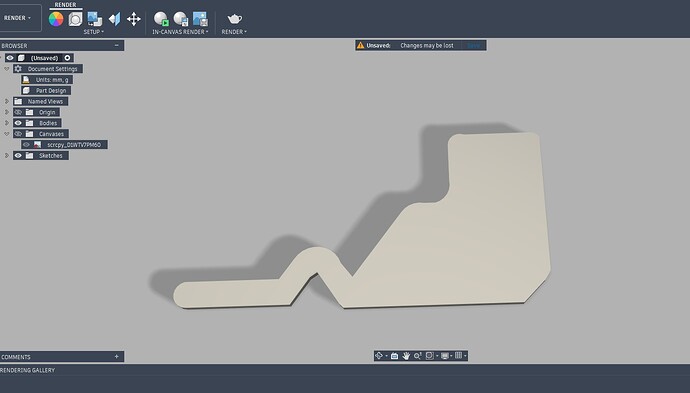Collapse the Canvases folder node
690x393 pixels.
[7, 134]
